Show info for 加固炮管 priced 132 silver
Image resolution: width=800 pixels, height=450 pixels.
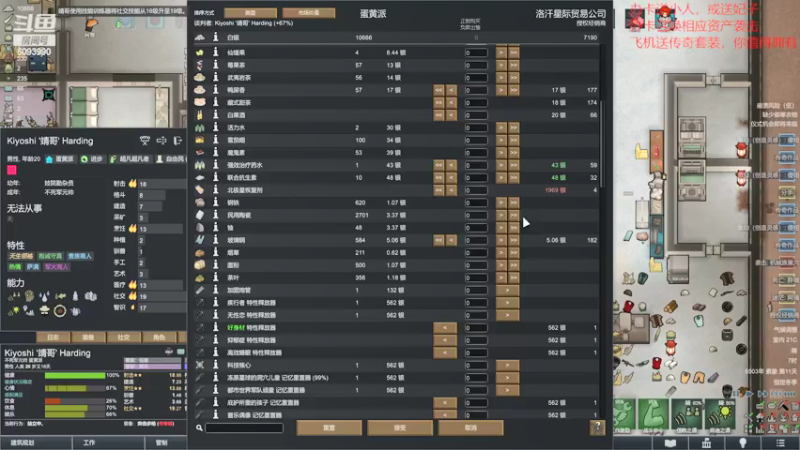[x=216, y=290]
